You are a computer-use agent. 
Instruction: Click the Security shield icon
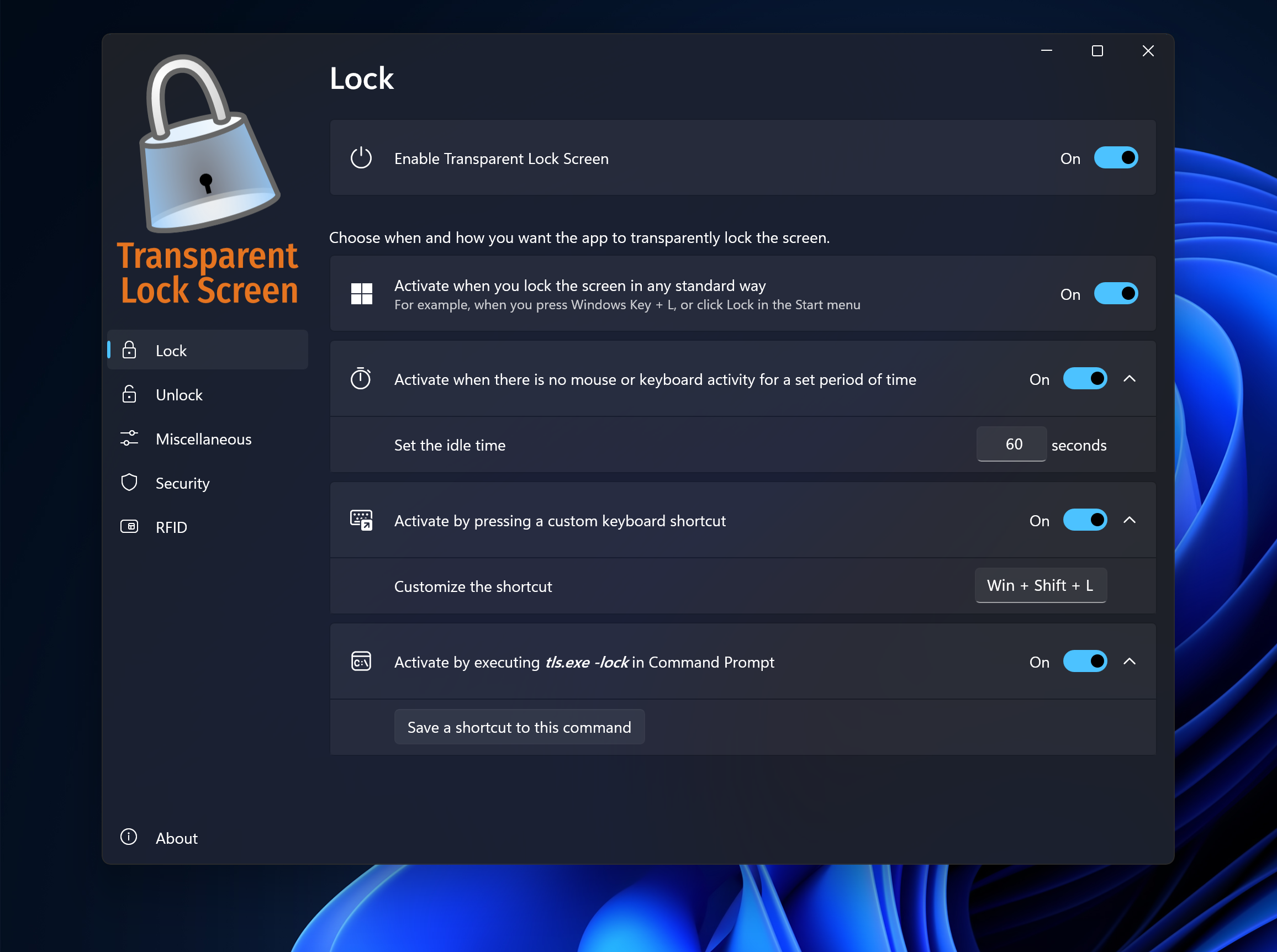[129, 482]
